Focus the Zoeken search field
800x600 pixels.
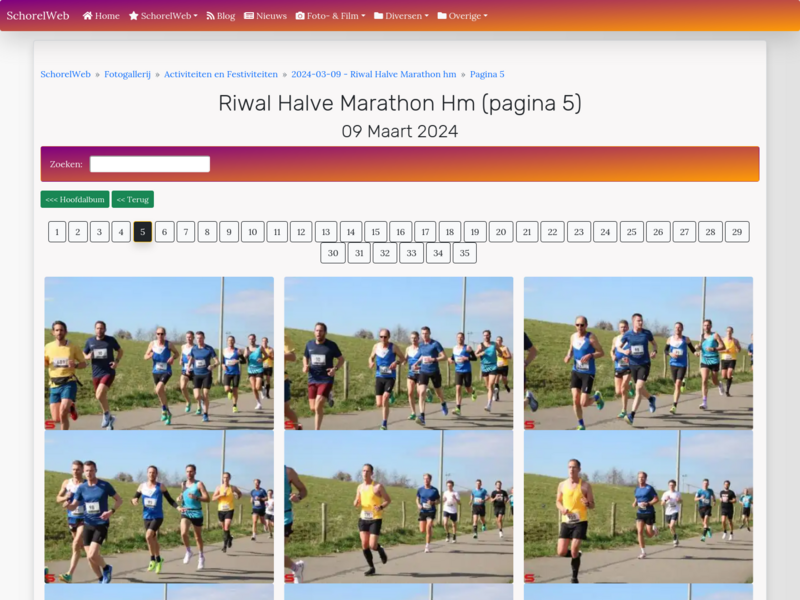pos(150,164)
